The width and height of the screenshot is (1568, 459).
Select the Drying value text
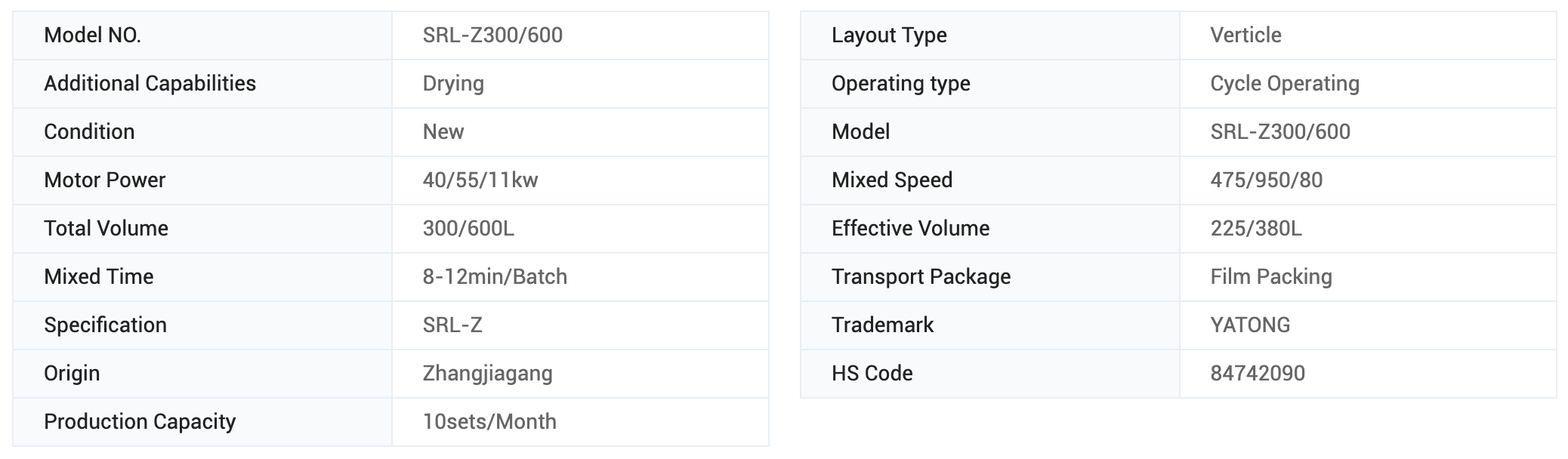(x=453, y=84)
